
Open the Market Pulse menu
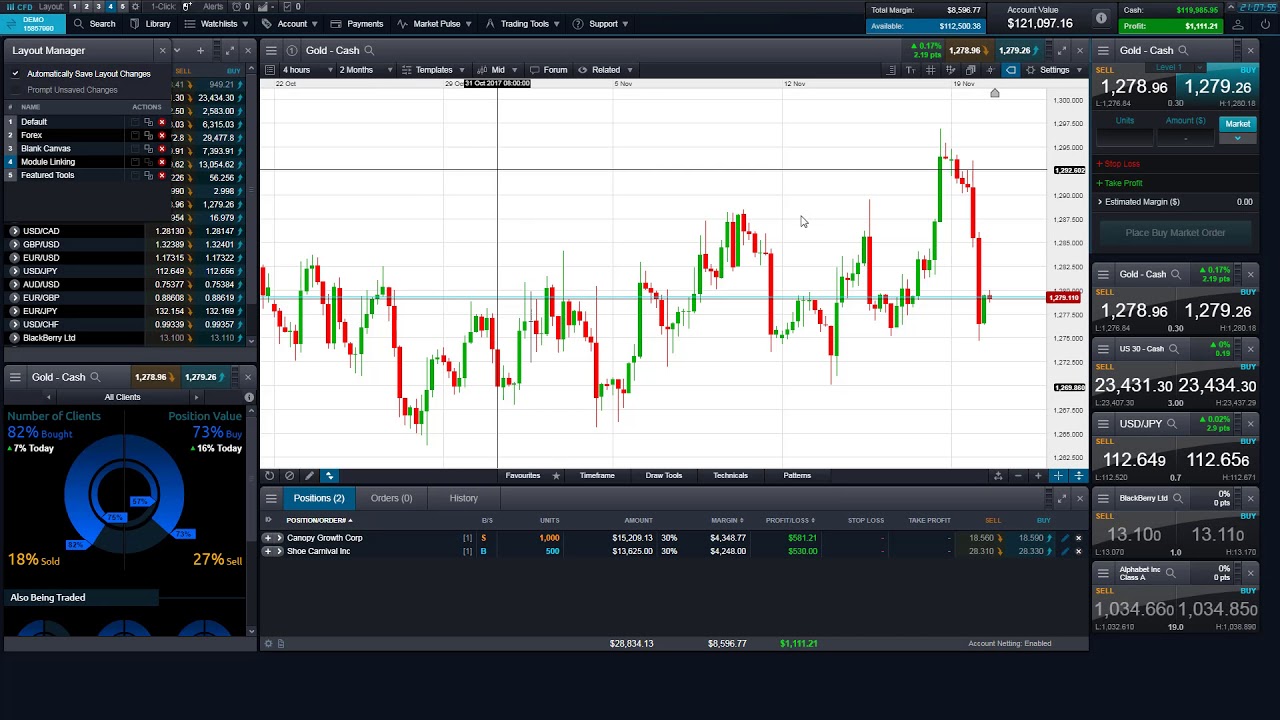tap(435, 24)
